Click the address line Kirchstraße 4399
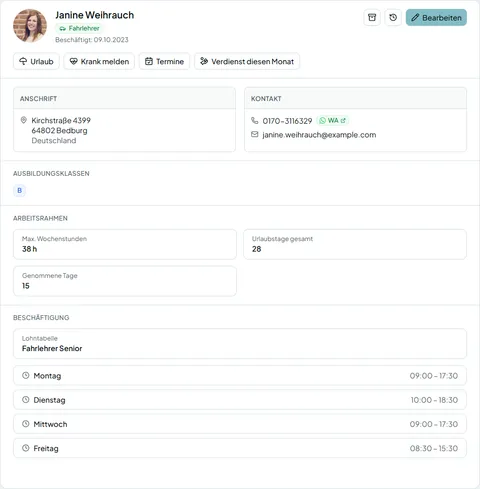The width and height of the screenshot is (480, 489). click(61, 120)
